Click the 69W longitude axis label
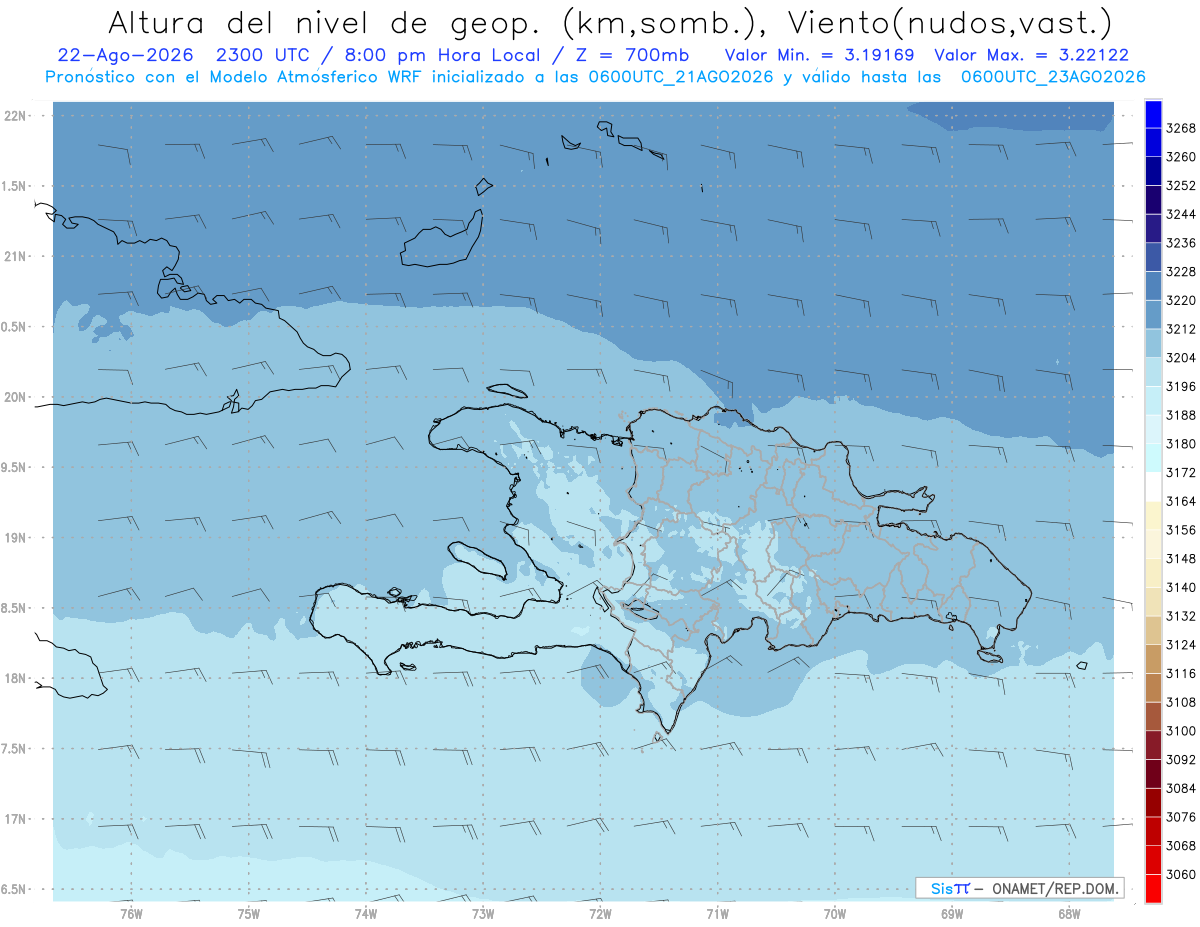Image resolution: width=1200 pixels, height=927 pixels. [952, 913]
